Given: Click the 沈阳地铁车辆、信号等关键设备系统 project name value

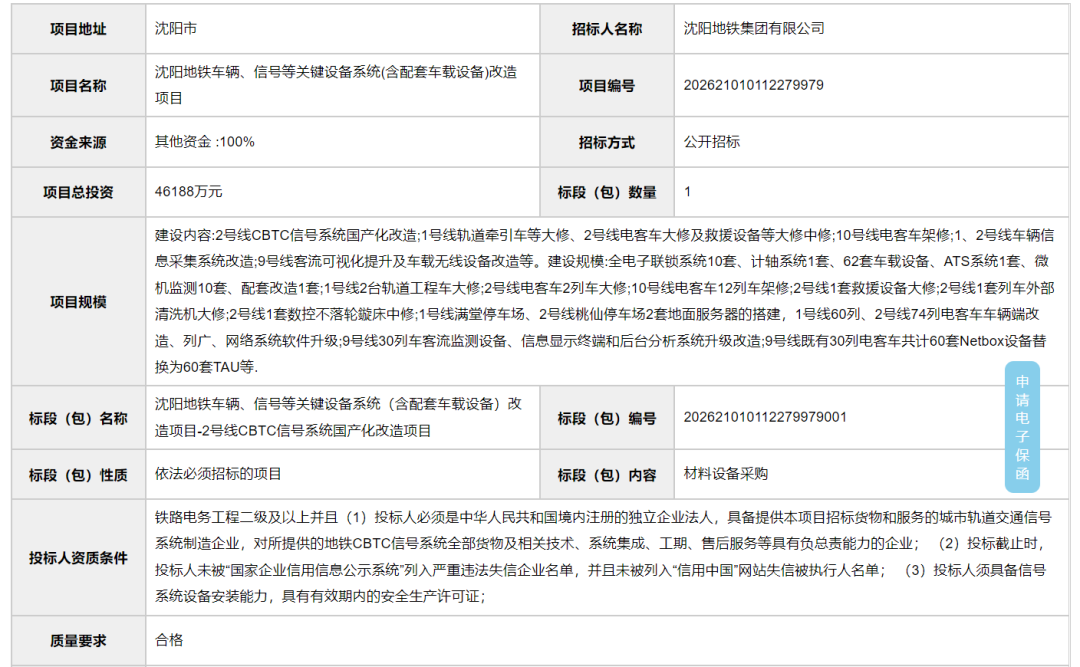Looking at the screenshot, I should (335, 85).
